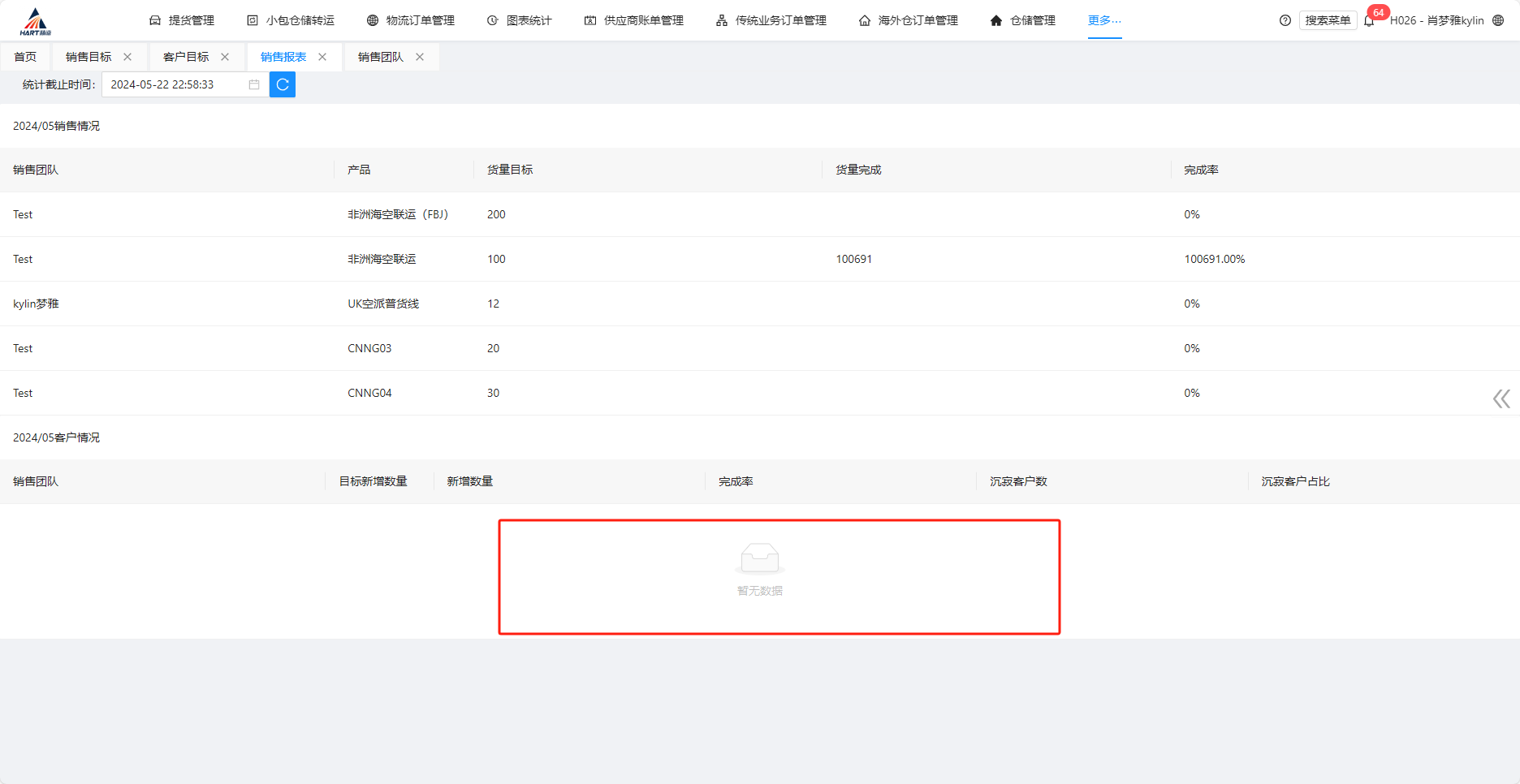Close the 销售目标 tab
This screenshot has width=1520, height=784.
(127, 57)
